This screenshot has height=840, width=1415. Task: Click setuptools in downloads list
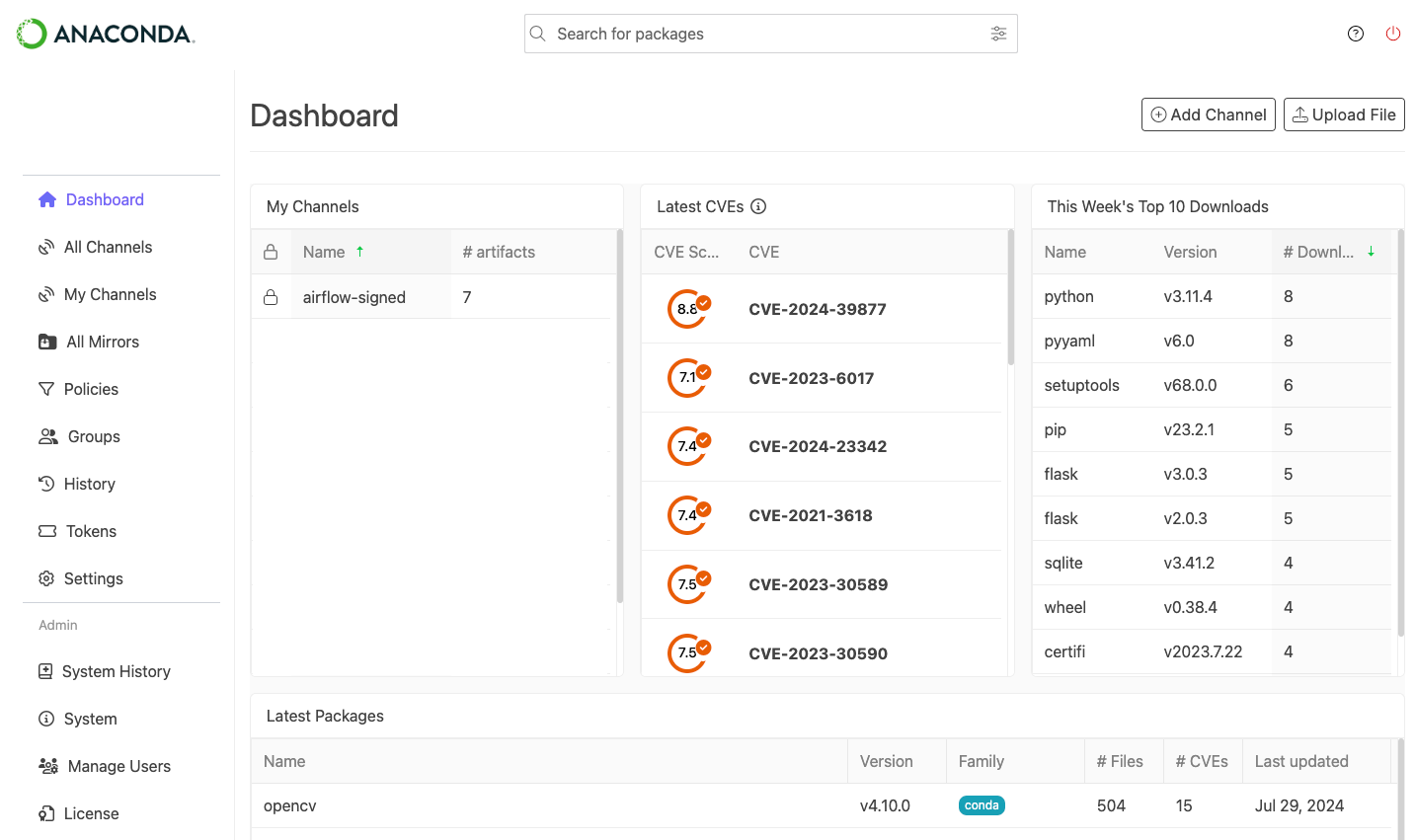(1081, 385)
